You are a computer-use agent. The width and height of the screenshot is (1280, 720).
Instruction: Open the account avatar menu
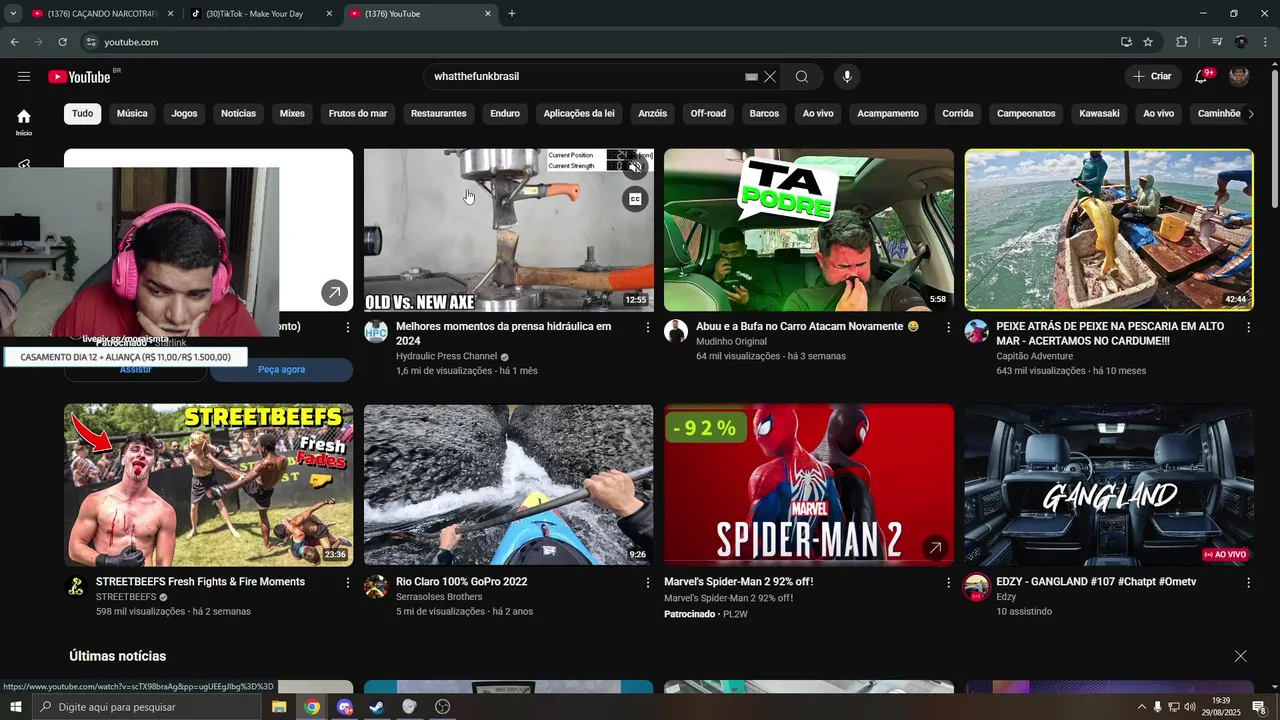point(1239,77)
